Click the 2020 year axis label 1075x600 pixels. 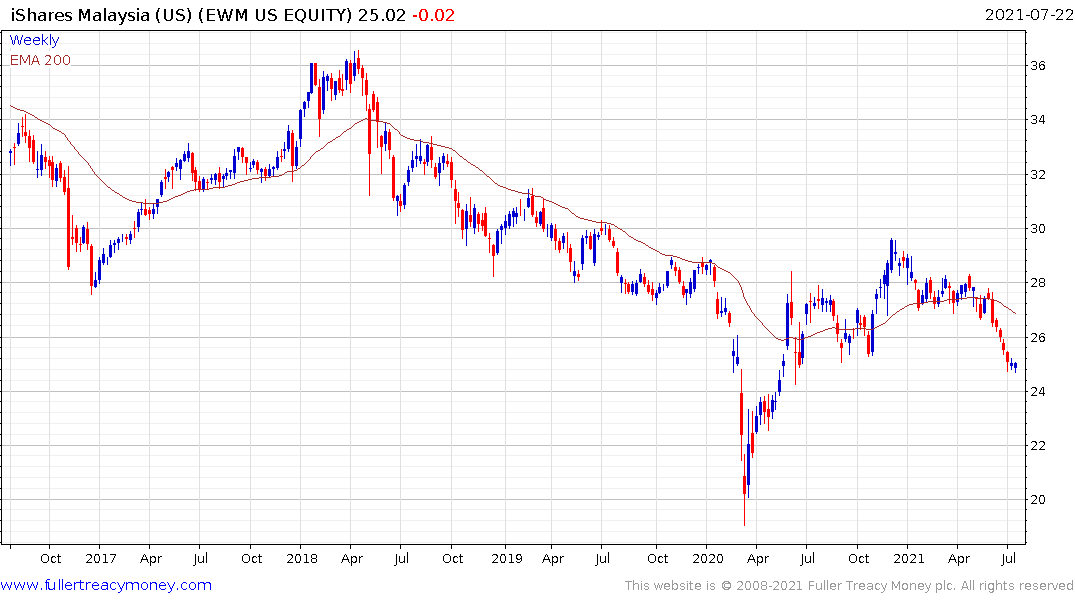[x=708, y=558]
